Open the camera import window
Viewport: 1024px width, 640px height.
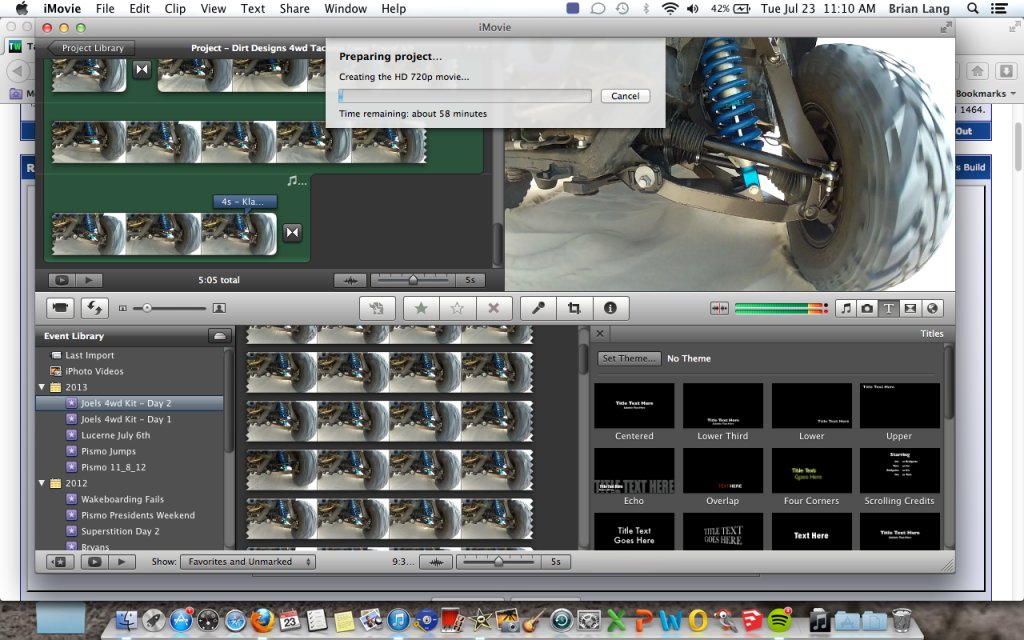[x=60, y=308]
